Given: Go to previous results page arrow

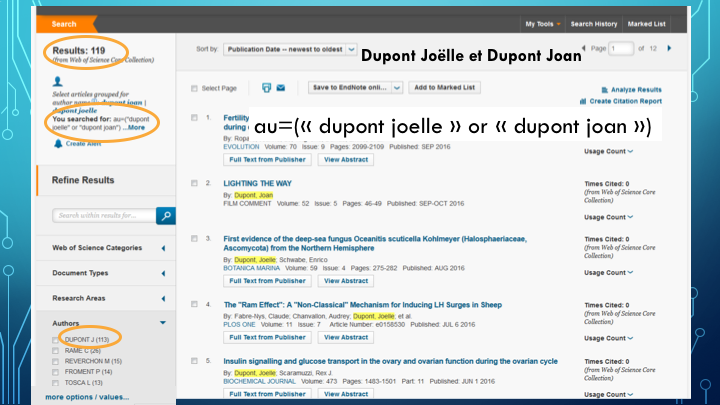Looking at the screenshot, I should pyautogui.click(x=584, y=48).
